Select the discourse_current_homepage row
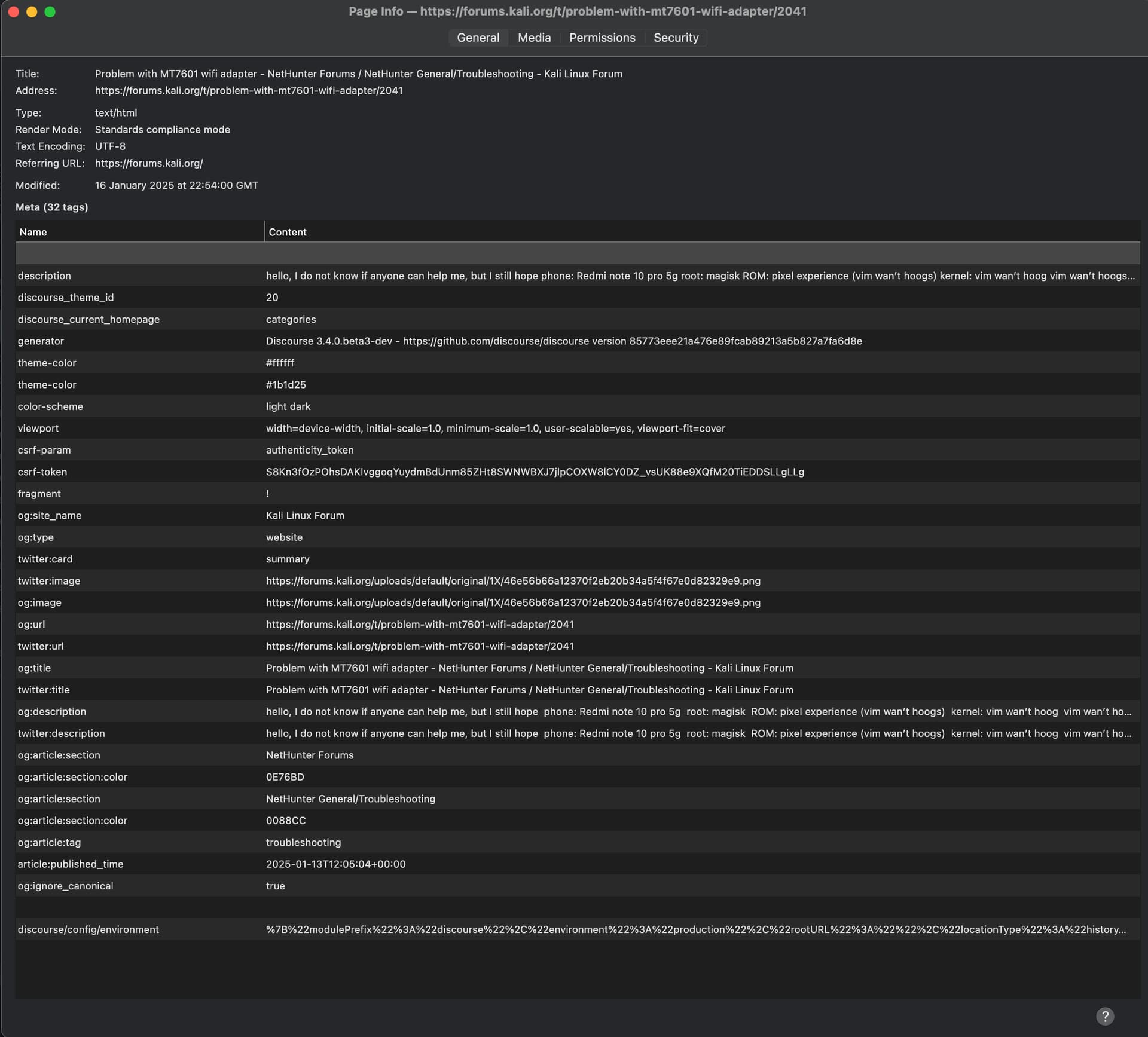 (578, 319)
